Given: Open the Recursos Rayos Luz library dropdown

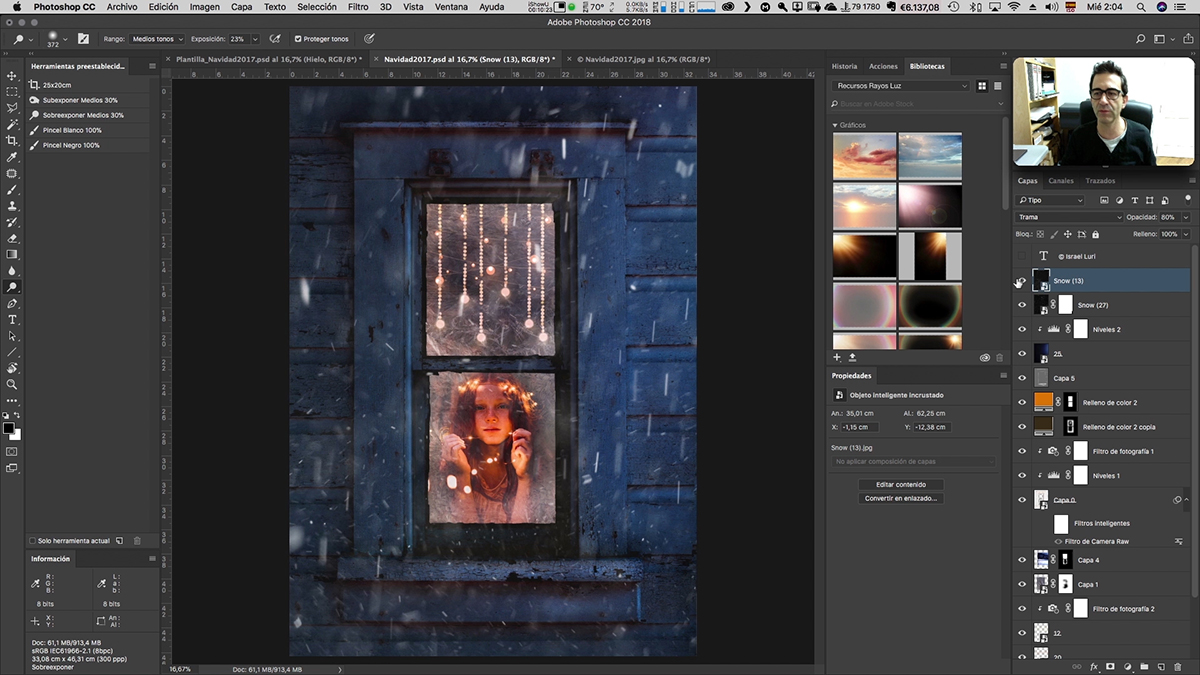Looking at the screenshot, I should (x=902, y=86).
